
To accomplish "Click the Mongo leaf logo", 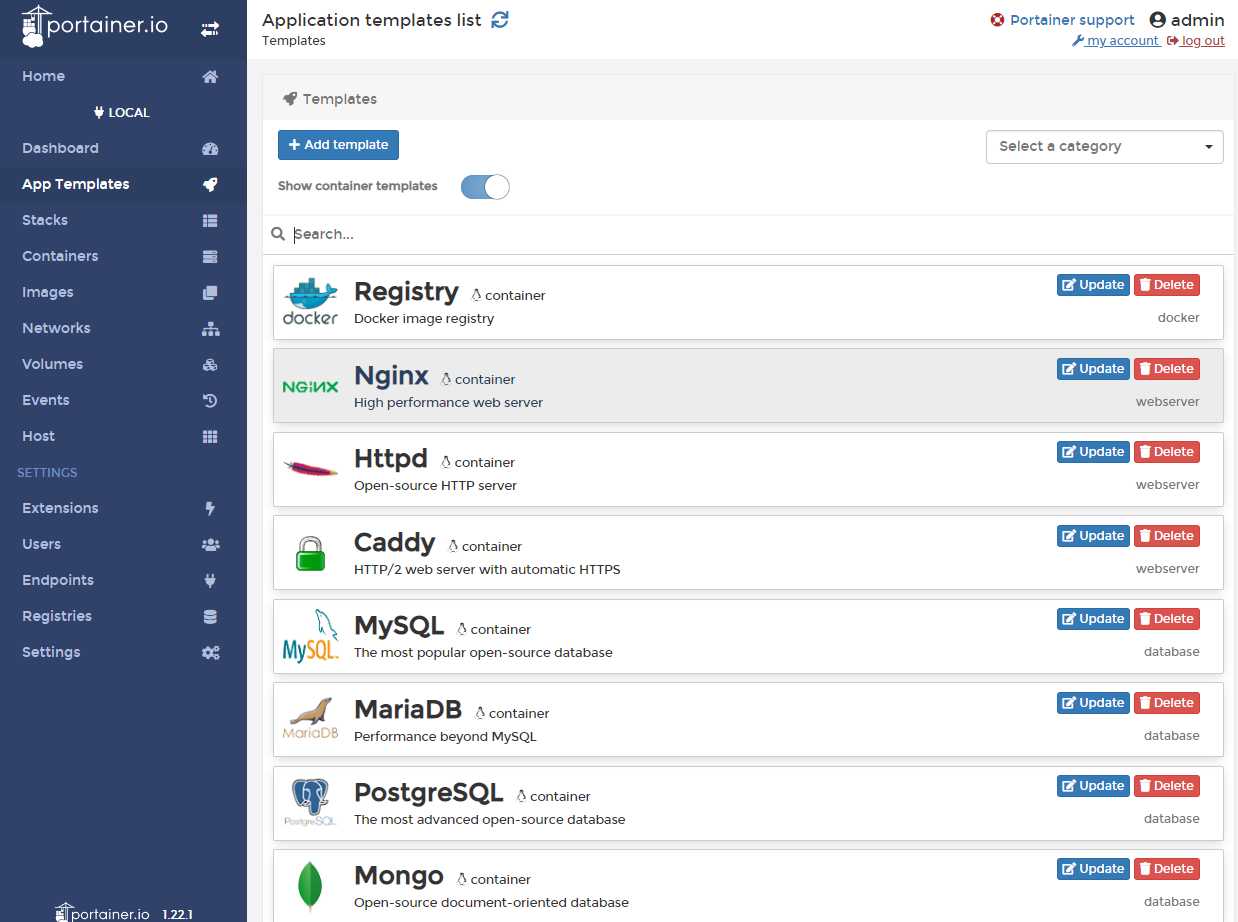I will pyautogui.click(x=310, y=885).
